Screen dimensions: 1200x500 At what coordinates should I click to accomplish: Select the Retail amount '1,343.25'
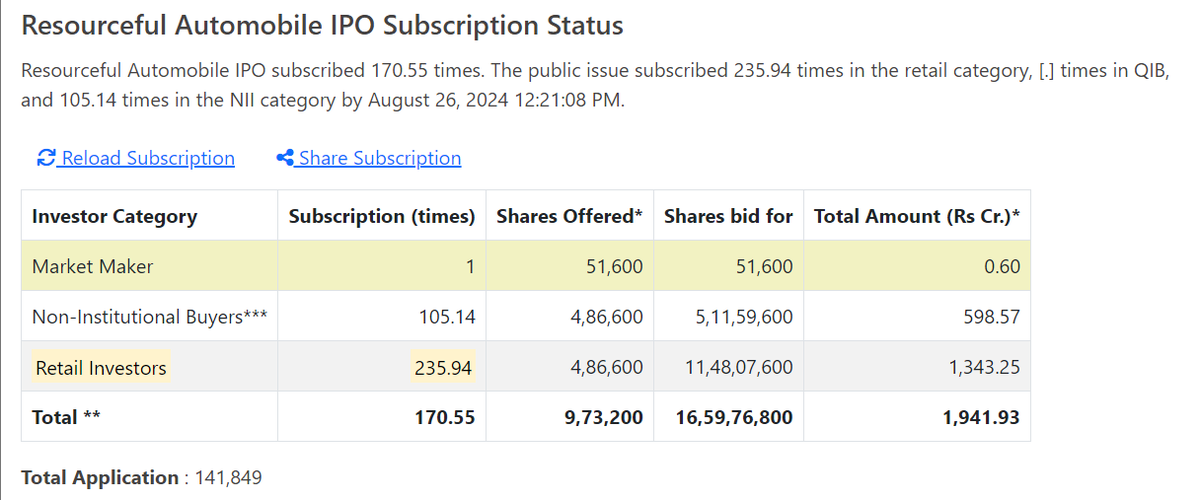[x=984, y=367]
